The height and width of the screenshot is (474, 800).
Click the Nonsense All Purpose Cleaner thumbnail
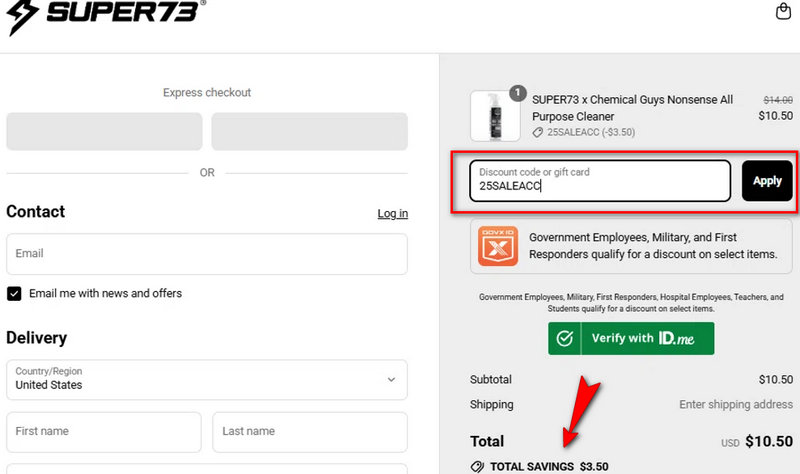pos(495,116)
